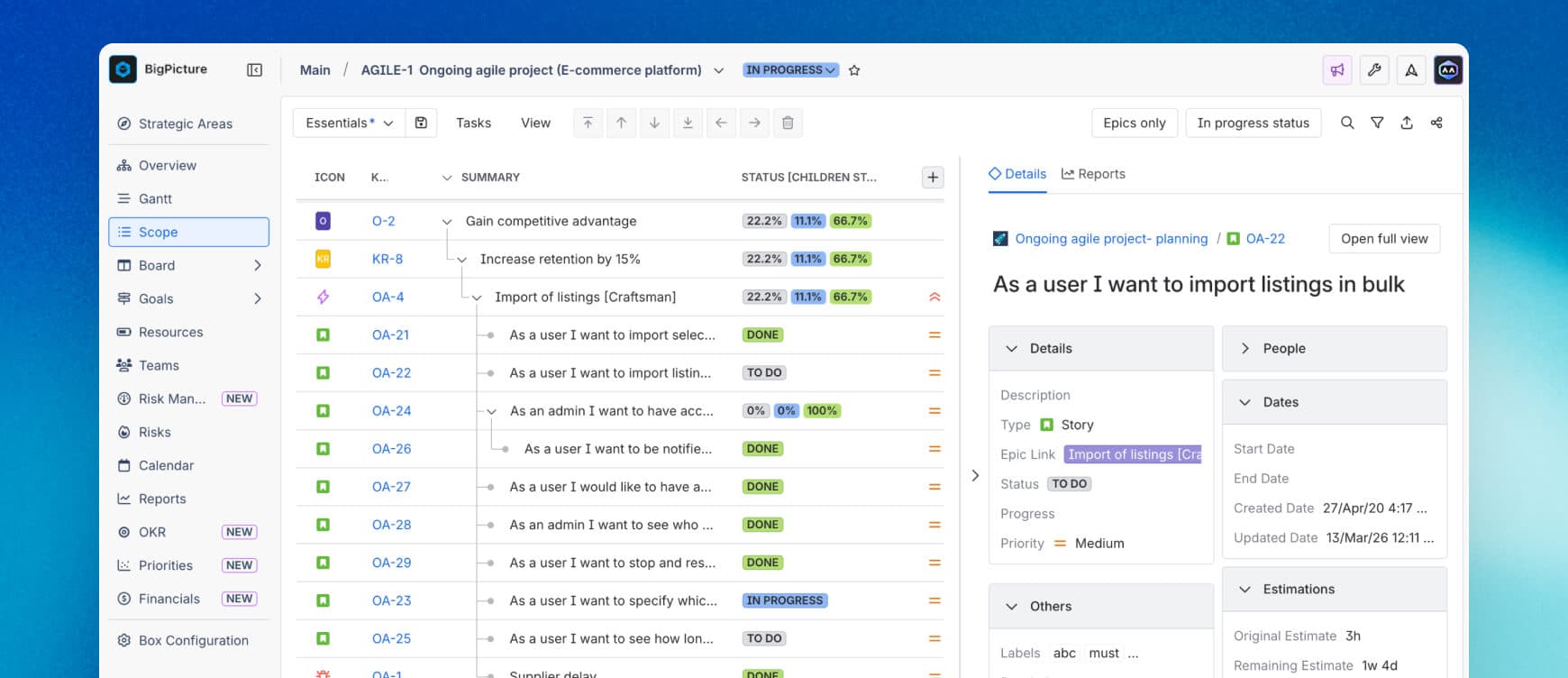The image size is (1568, 678).
Task: Collapse the Increase retention by 15% row
Action: pos(461,260)
